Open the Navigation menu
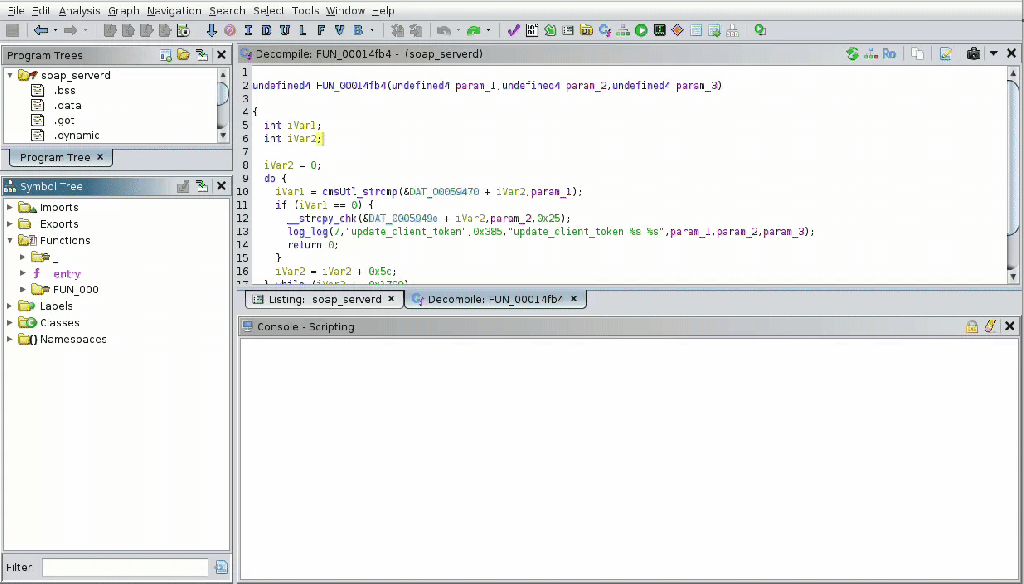The image size is (1024, 584). [174, 10]
